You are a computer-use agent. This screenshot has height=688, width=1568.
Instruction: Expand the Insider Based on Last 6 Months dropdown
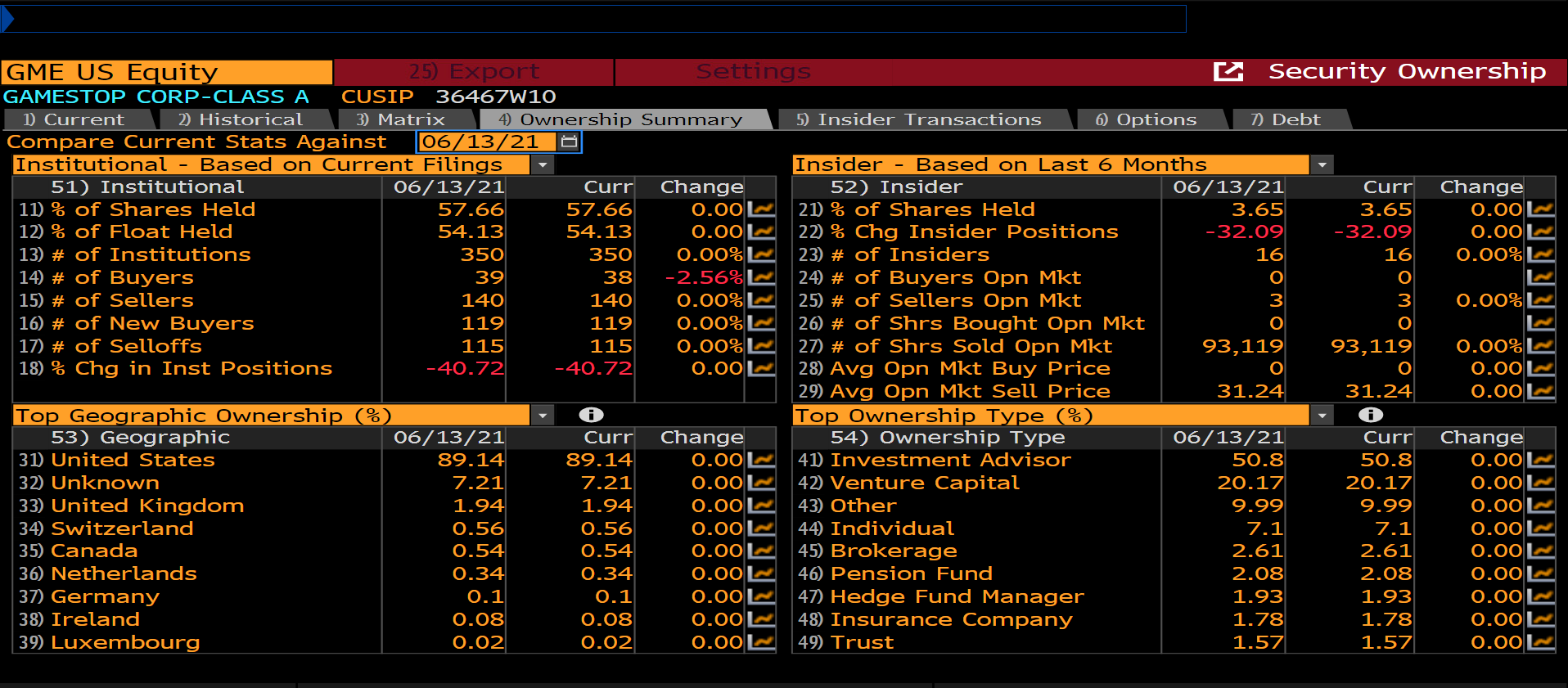(x=1322, y=165)
